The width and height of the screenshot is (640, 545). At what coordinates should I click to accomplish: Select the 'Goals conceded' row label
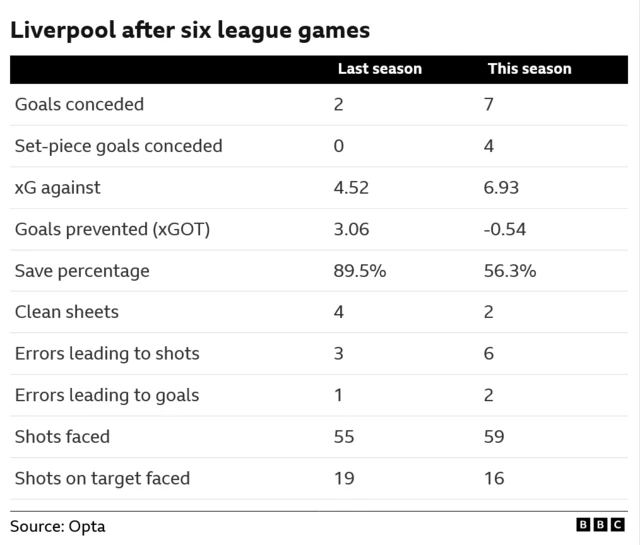pyautogui.click(x=79, y=104)
